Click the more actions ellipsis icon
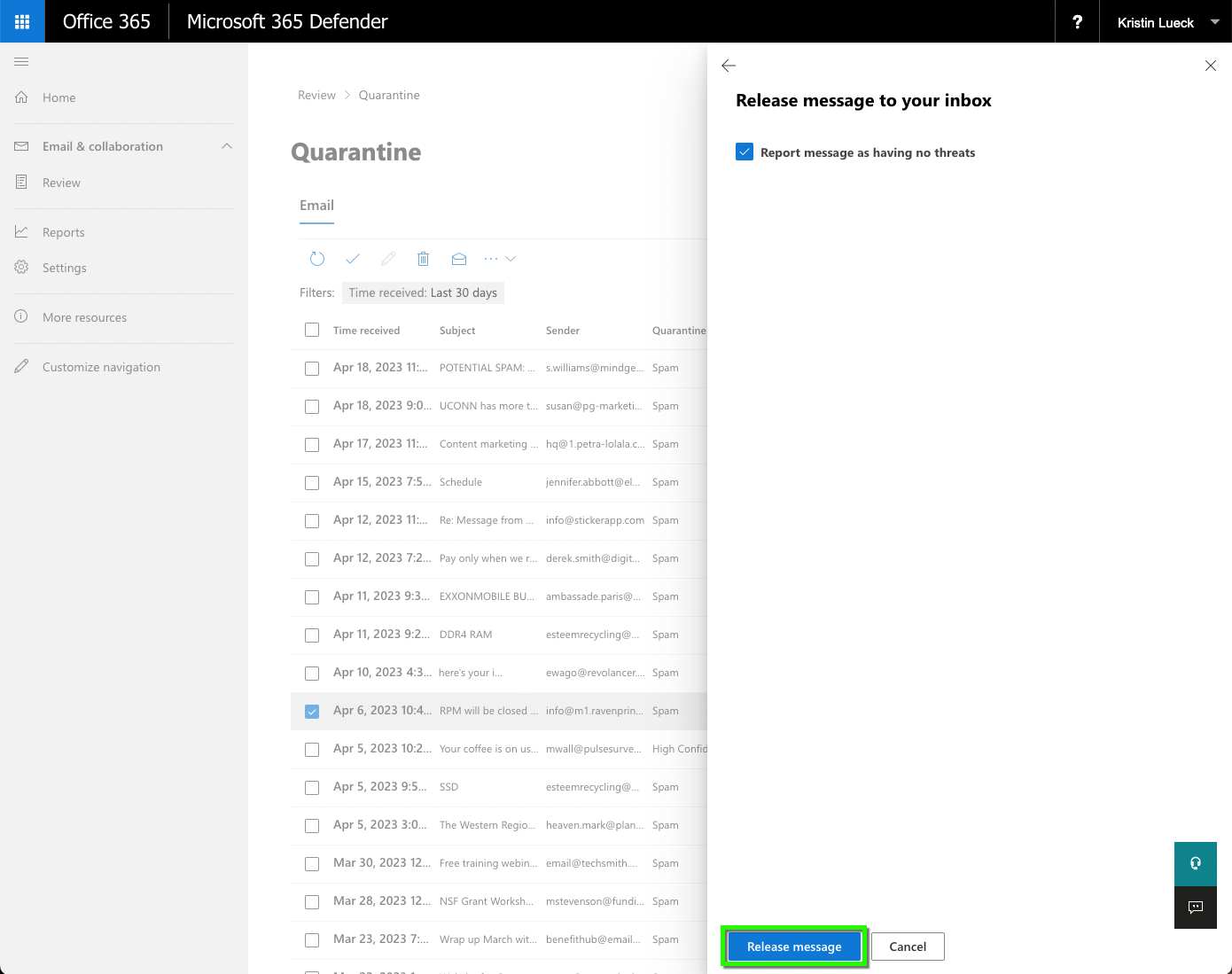The height and width of the screenshot is (974, 1232). 490,258
